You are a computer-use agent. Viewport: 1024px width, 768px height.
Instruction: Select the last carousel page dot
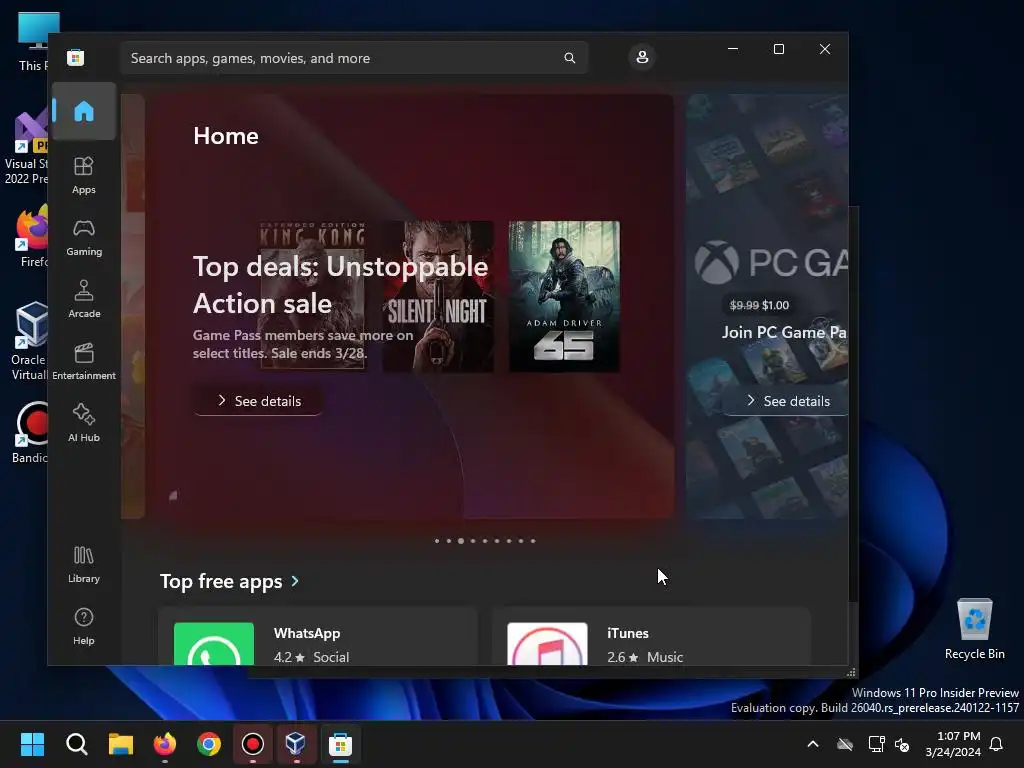click(x=533, y=541)
